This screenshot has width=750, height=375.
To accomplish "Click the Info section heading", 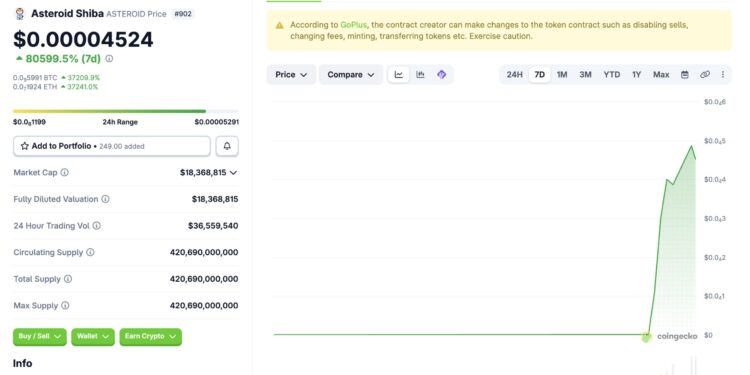I will (22, 364).
